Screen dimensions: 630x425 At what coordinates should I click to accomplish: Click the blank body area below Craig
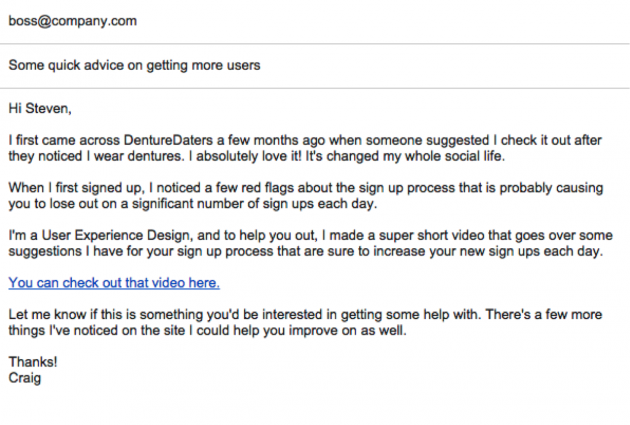point(315,406)
